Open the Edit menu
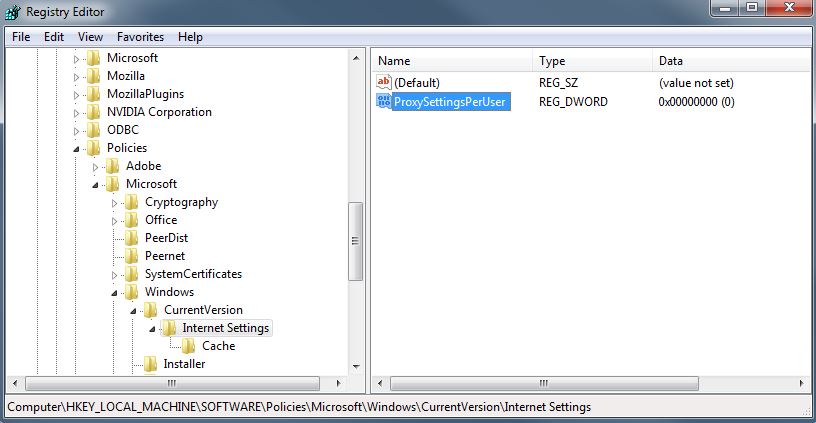The width and height of the screenshot is (816, 423). (54, 37)
